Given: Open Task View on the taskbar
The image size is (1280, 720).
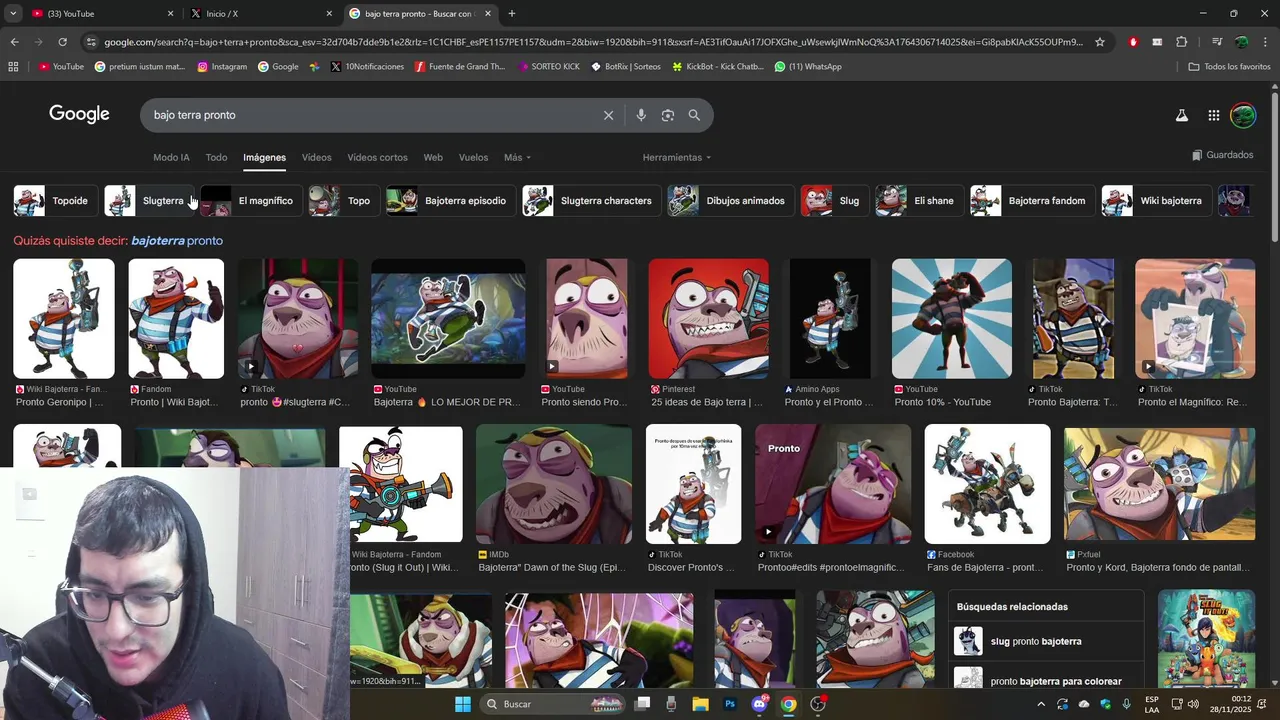Looking at the screenshot, I should 642,704.
